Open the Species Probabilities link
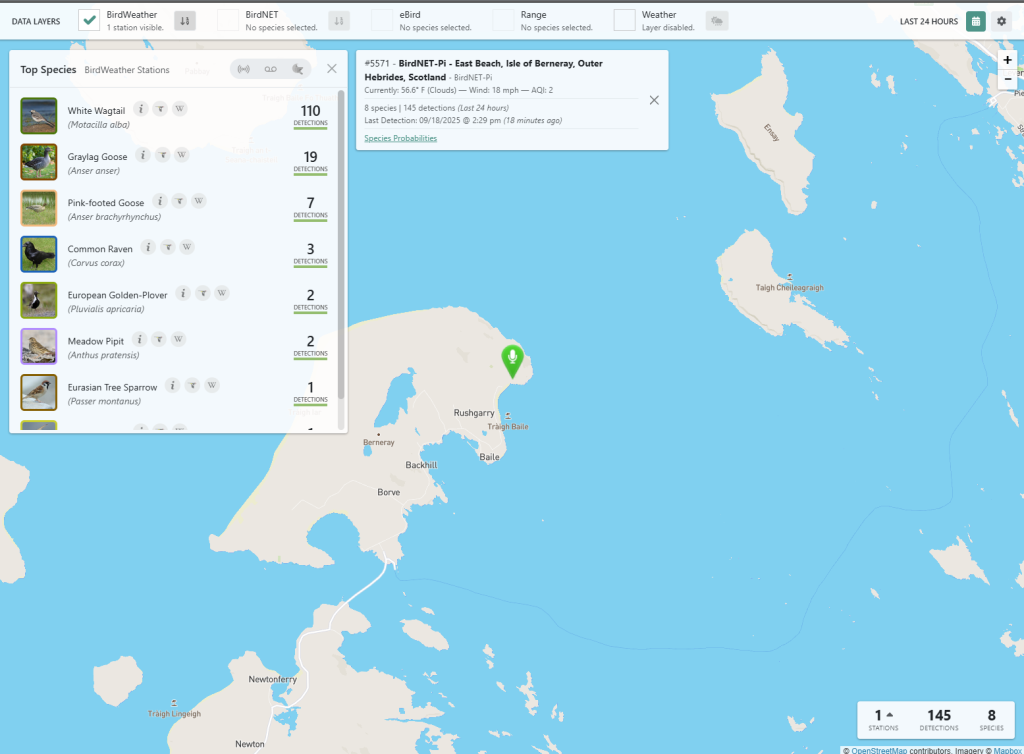Image resolution: width=1024 pixels, height=754 pixels. pyautogui.click(x=400, y=138)
